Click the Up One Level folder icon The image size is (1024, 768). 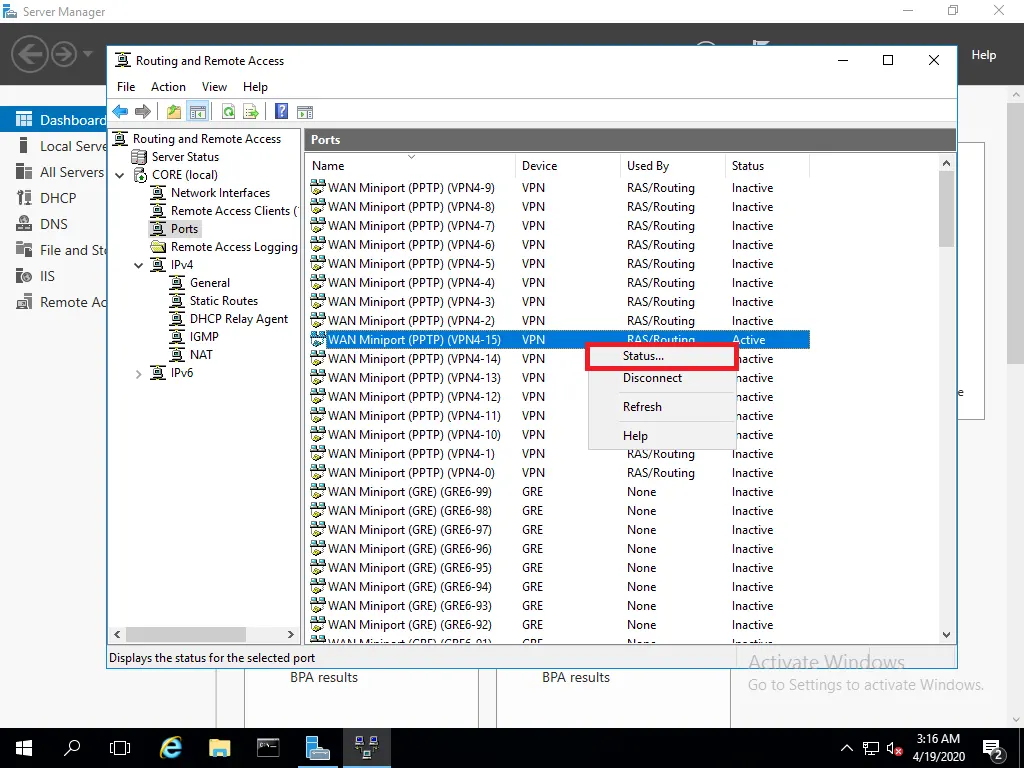tap(174, 112)
